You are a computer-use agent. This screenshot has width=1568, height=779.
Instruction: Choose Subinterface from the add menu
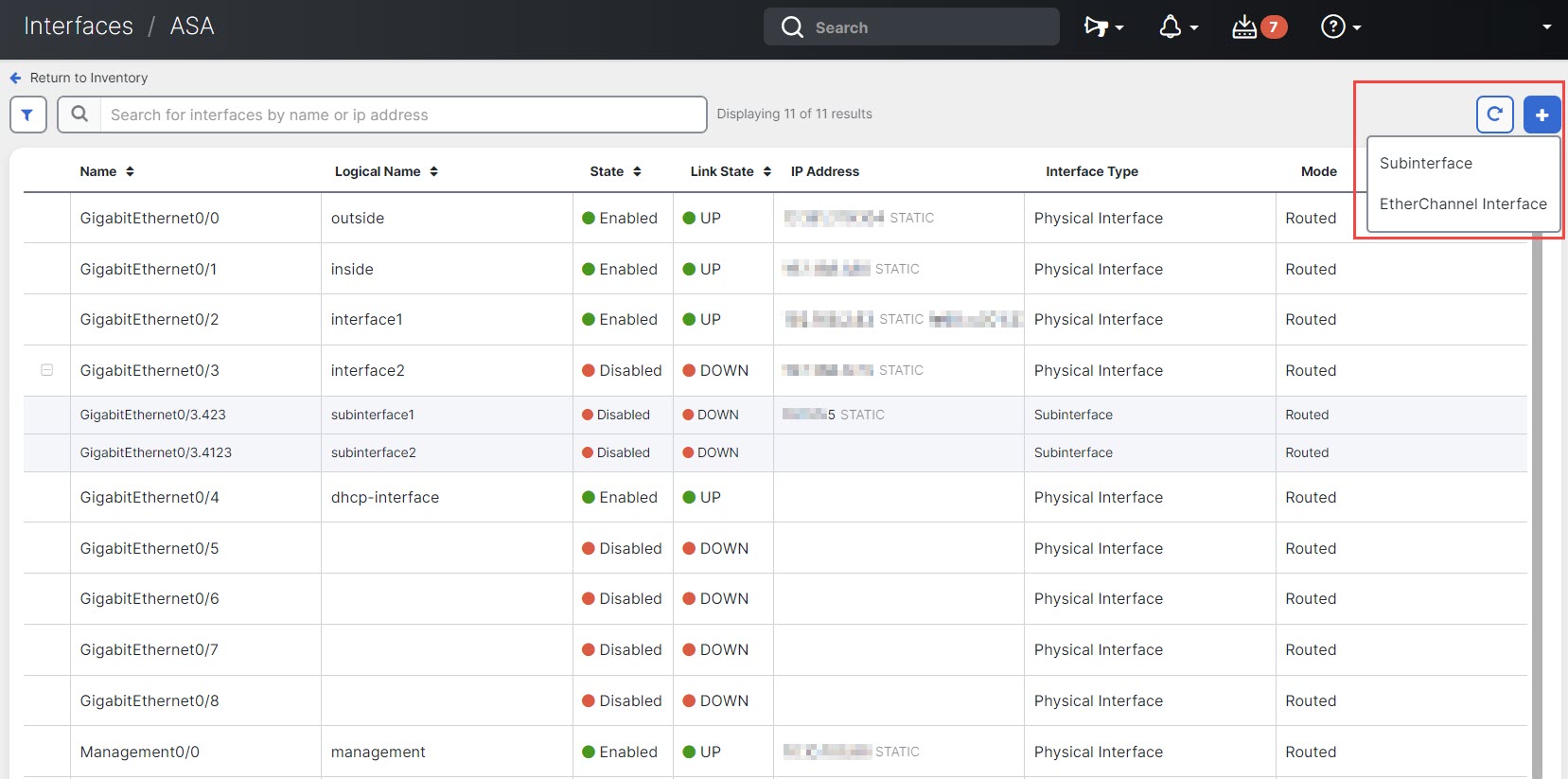click(1425, 163)
